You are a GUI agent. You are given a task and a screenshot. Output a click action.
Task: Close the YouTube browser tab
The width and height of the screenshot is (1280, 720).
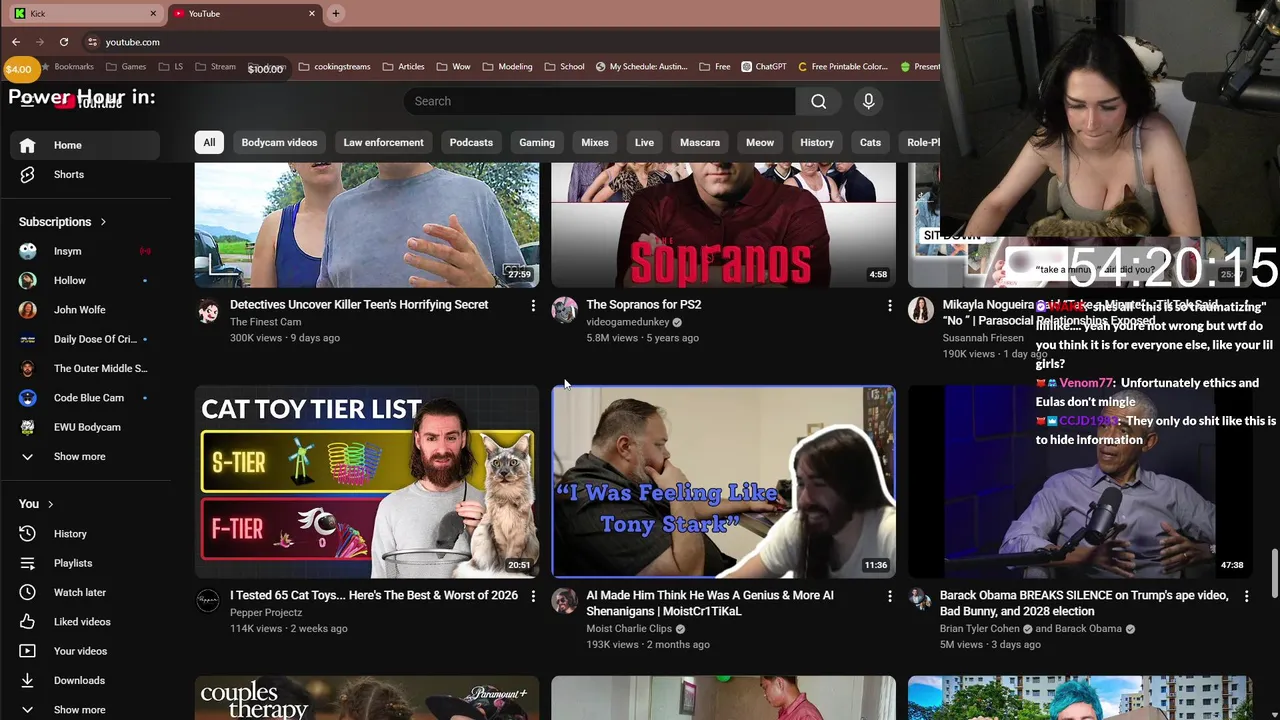coord(312,13)
